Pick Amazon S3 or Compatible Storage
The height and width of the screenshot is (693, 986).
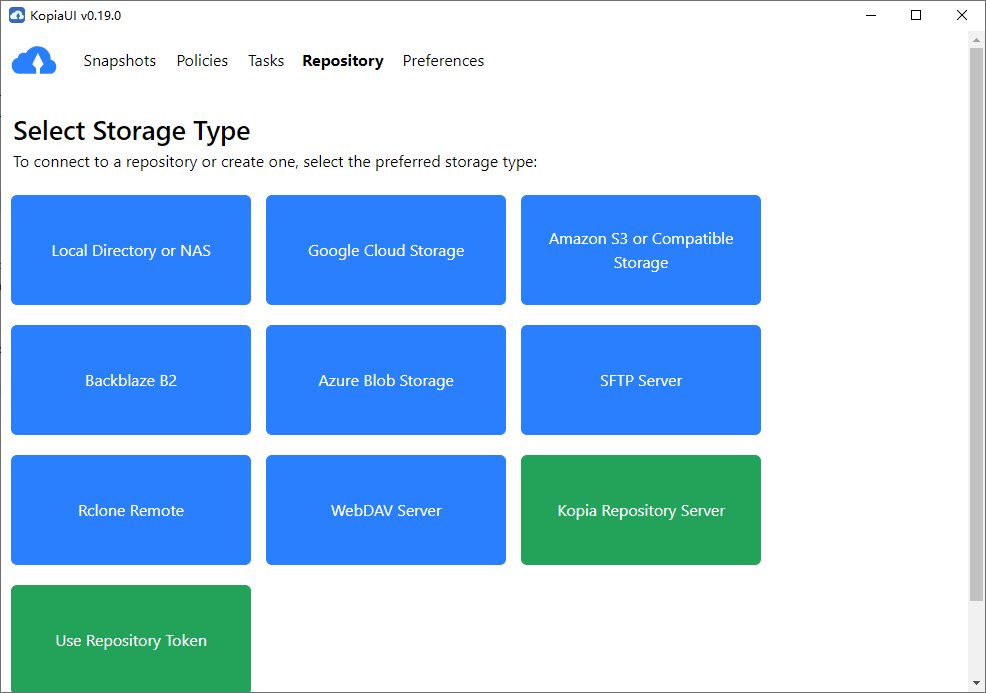[x=641, y=250]
